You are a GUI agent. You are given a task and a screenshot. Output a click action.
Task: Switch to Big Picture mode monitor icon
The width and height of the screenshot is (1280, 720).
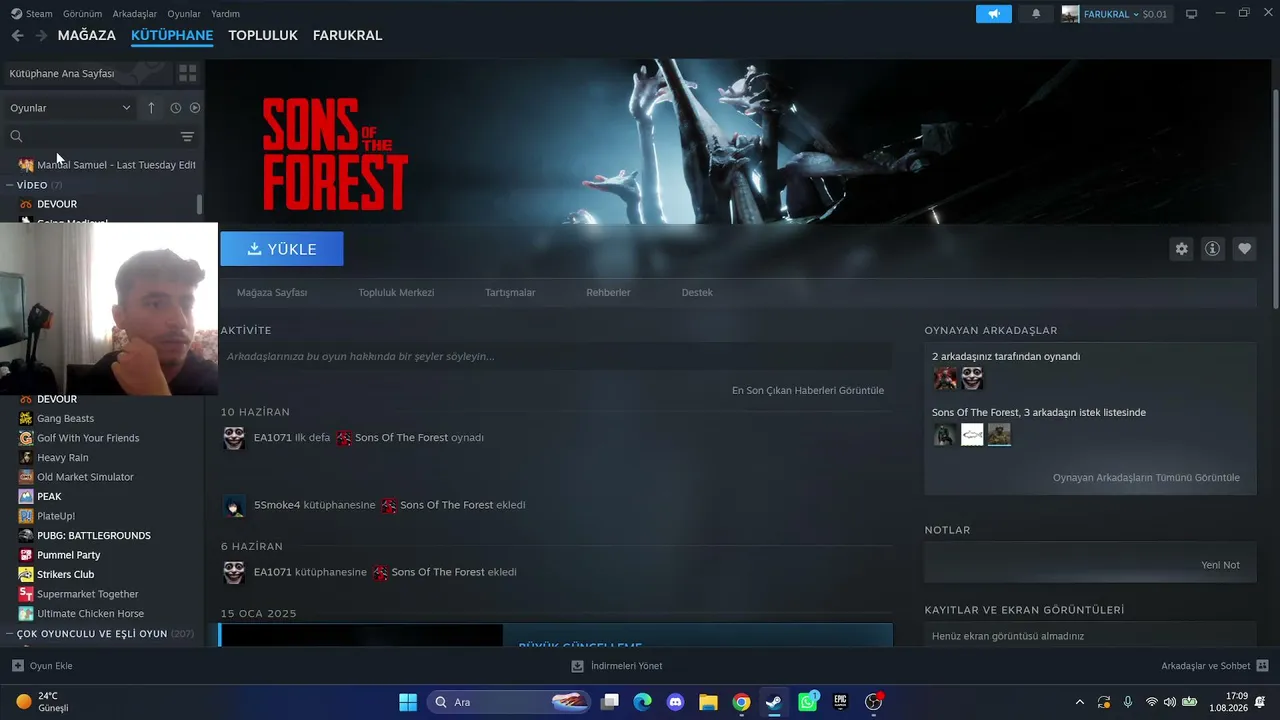coord(1191,14)
